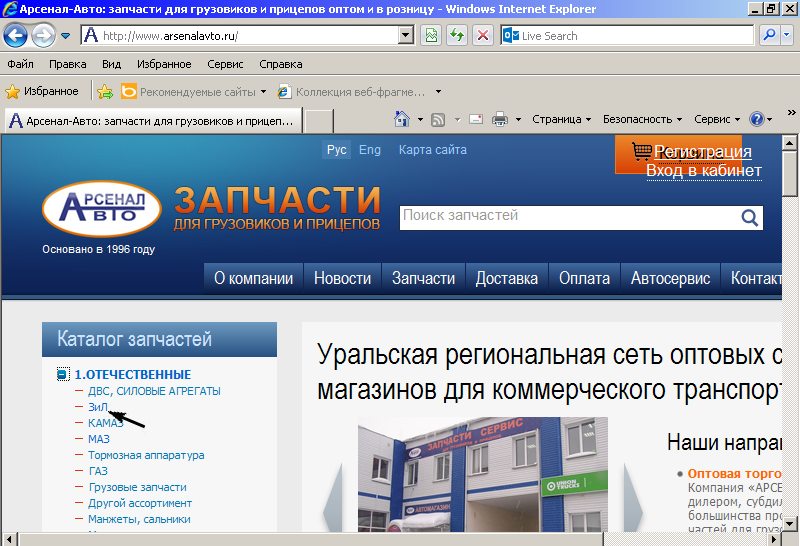Open the Вход в кабинет link
The width and height of the screenshot is (800, 546).
coord(704,170)
